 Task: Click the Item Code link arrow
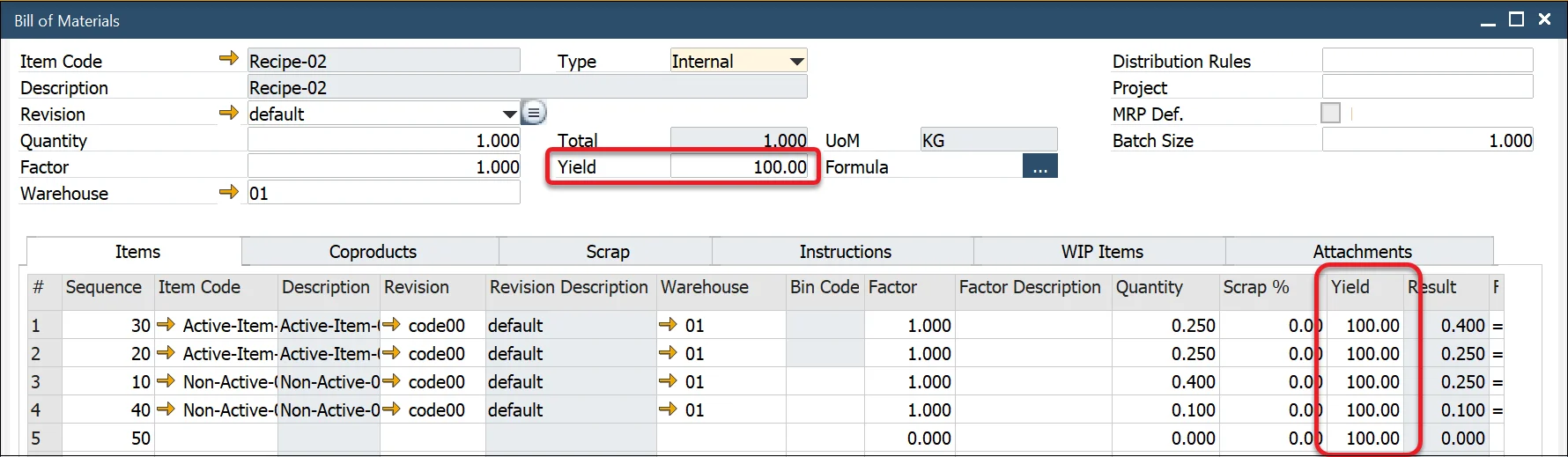click(228, 59)
